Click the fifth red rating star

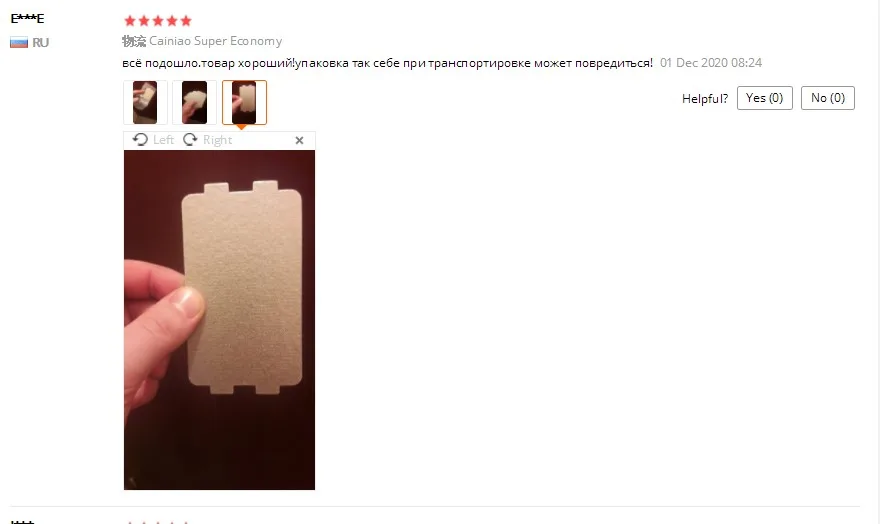pos(186,21)
